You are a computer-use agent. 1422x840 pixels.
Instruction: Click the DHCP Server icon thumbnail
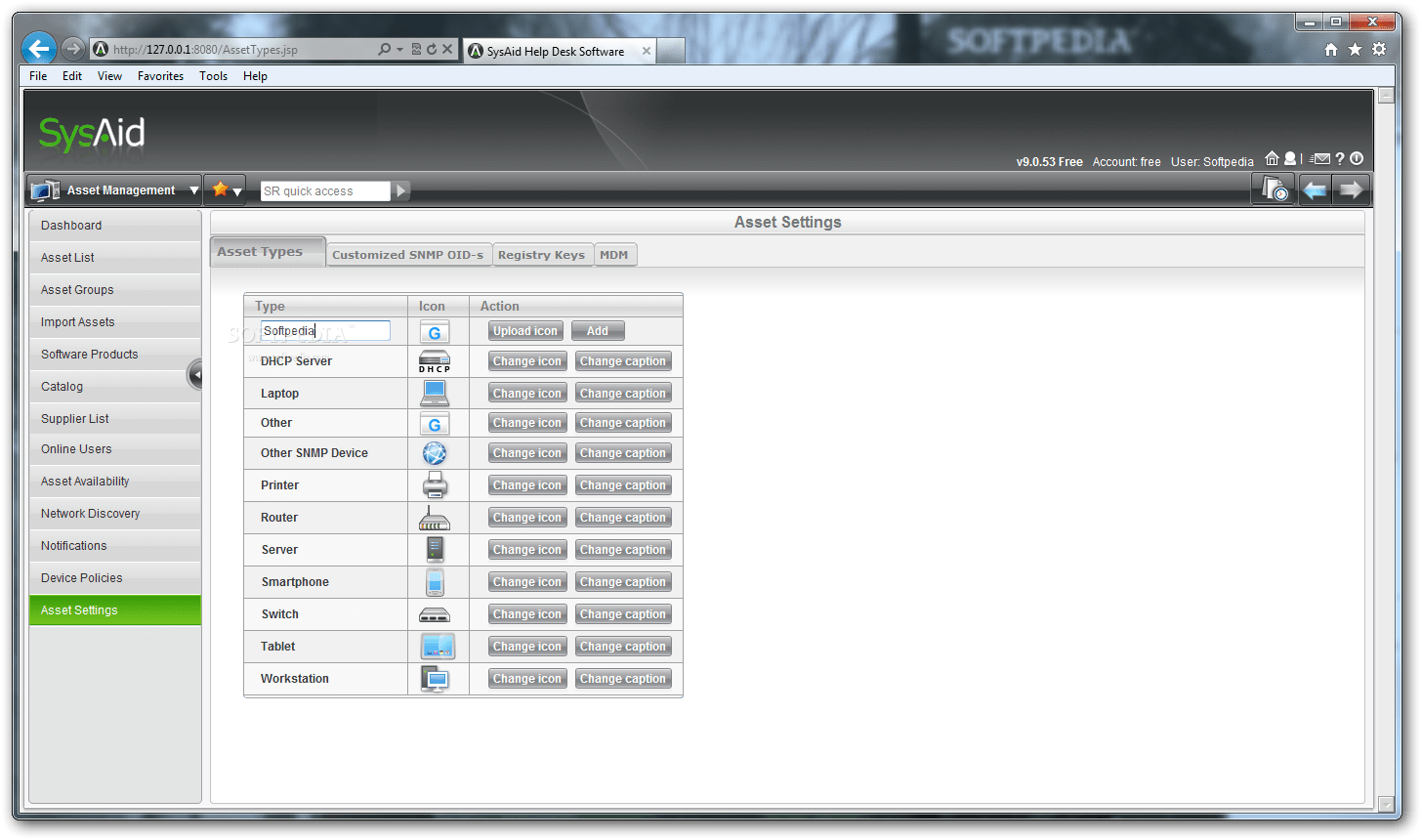coord(434,360)
